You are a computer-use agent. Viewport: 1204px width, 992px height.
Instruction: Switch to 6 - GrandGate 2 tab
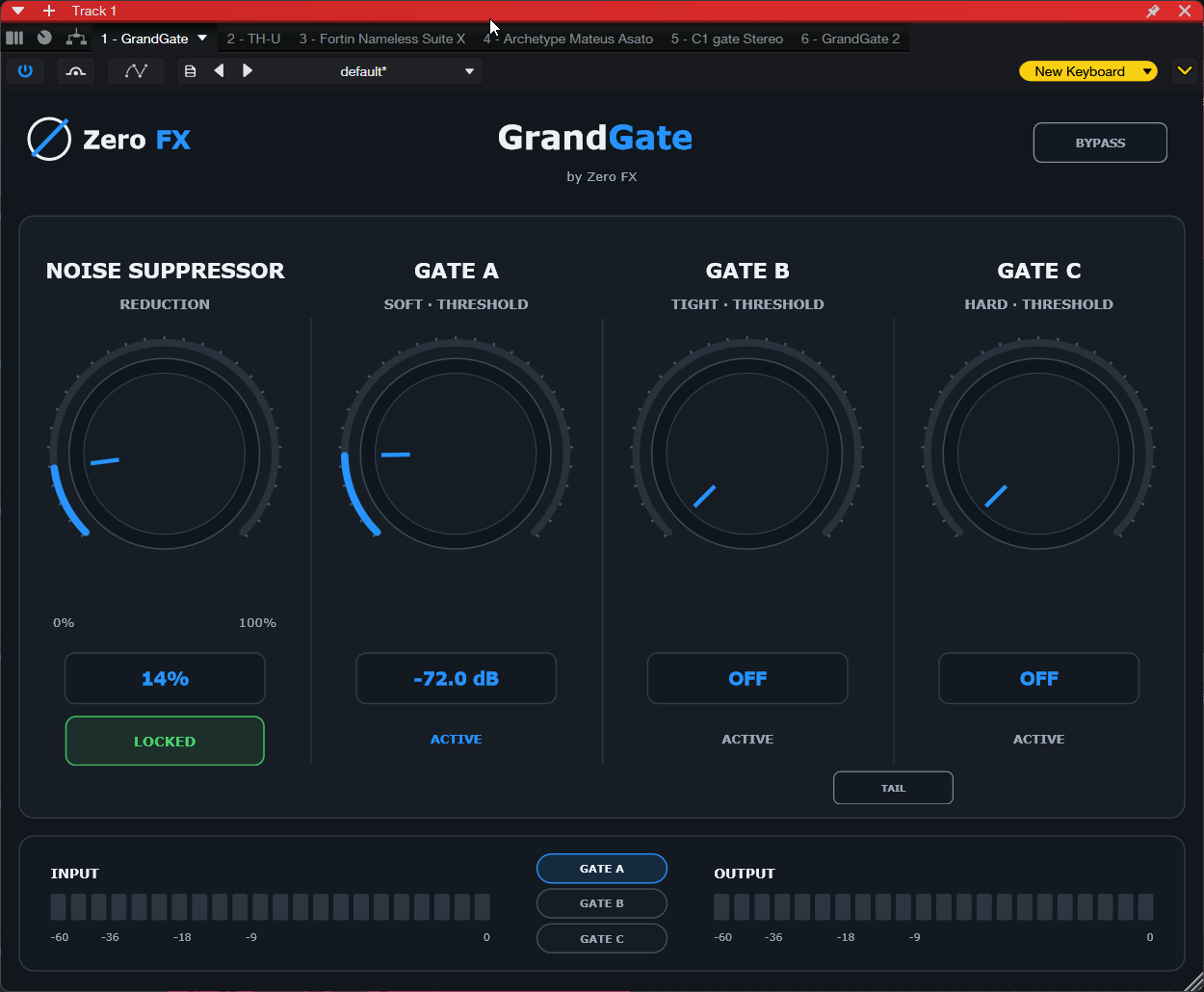pyautogui.click(x=851, y=39)
